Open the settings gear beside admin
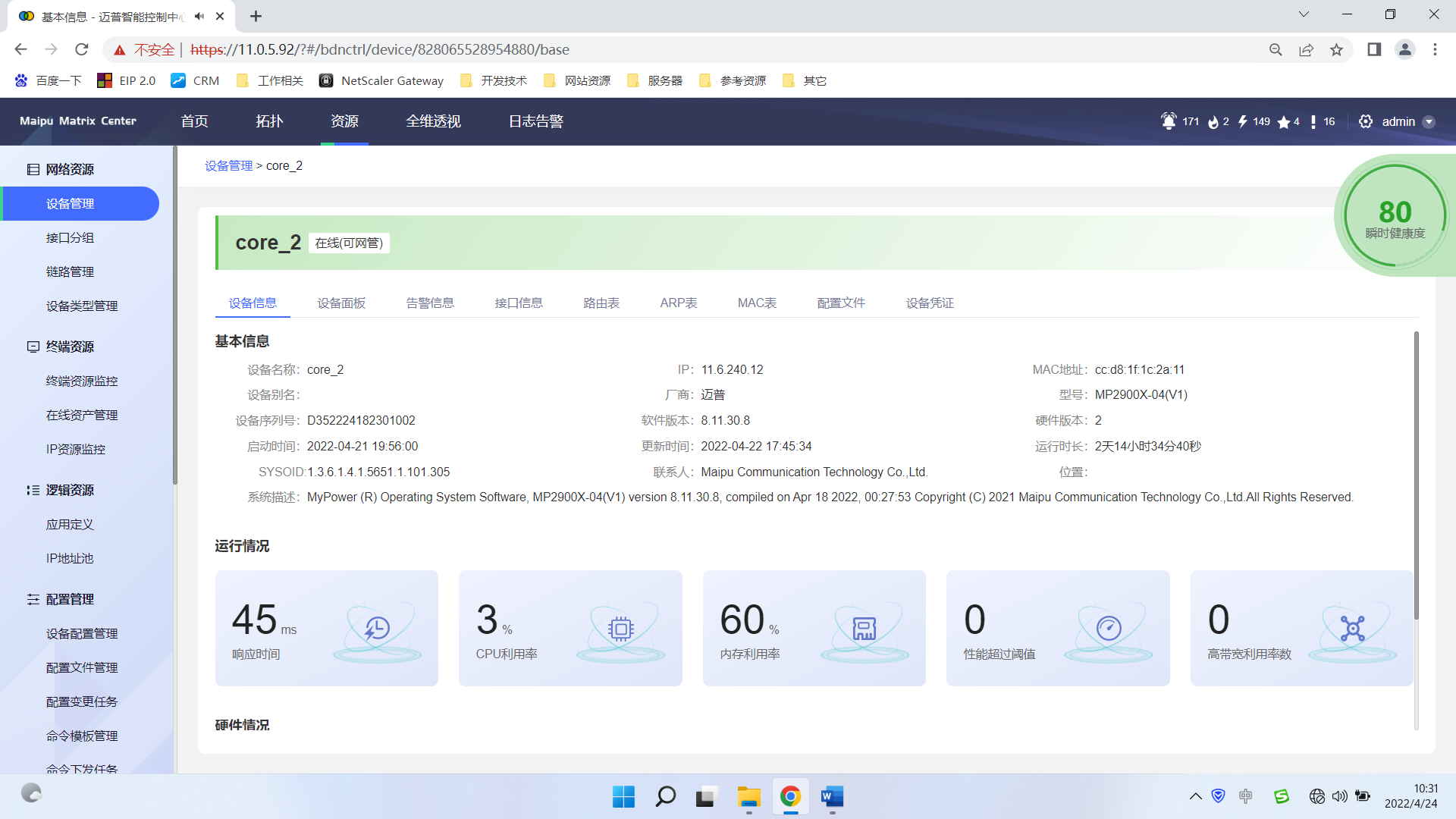 tap(1366, 121)
